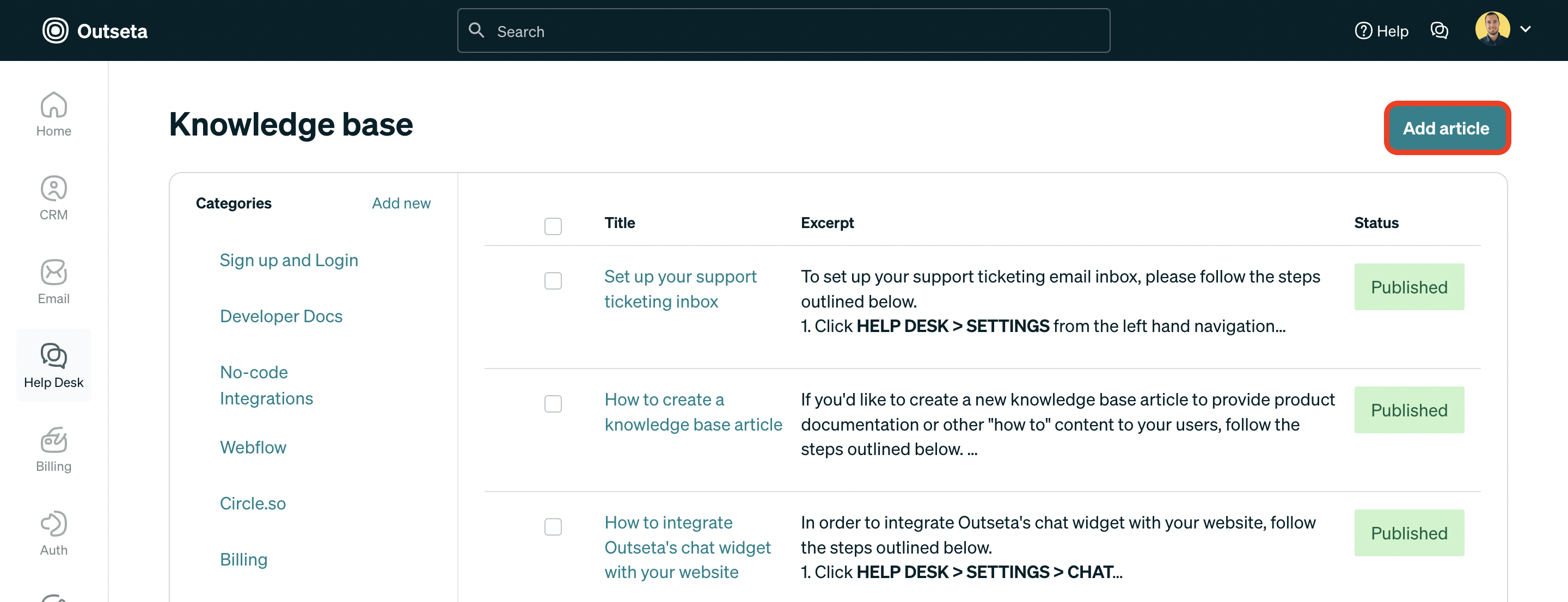Select the CRM icon in the sidebar
1568x602 pixels.
pos(53,196)
